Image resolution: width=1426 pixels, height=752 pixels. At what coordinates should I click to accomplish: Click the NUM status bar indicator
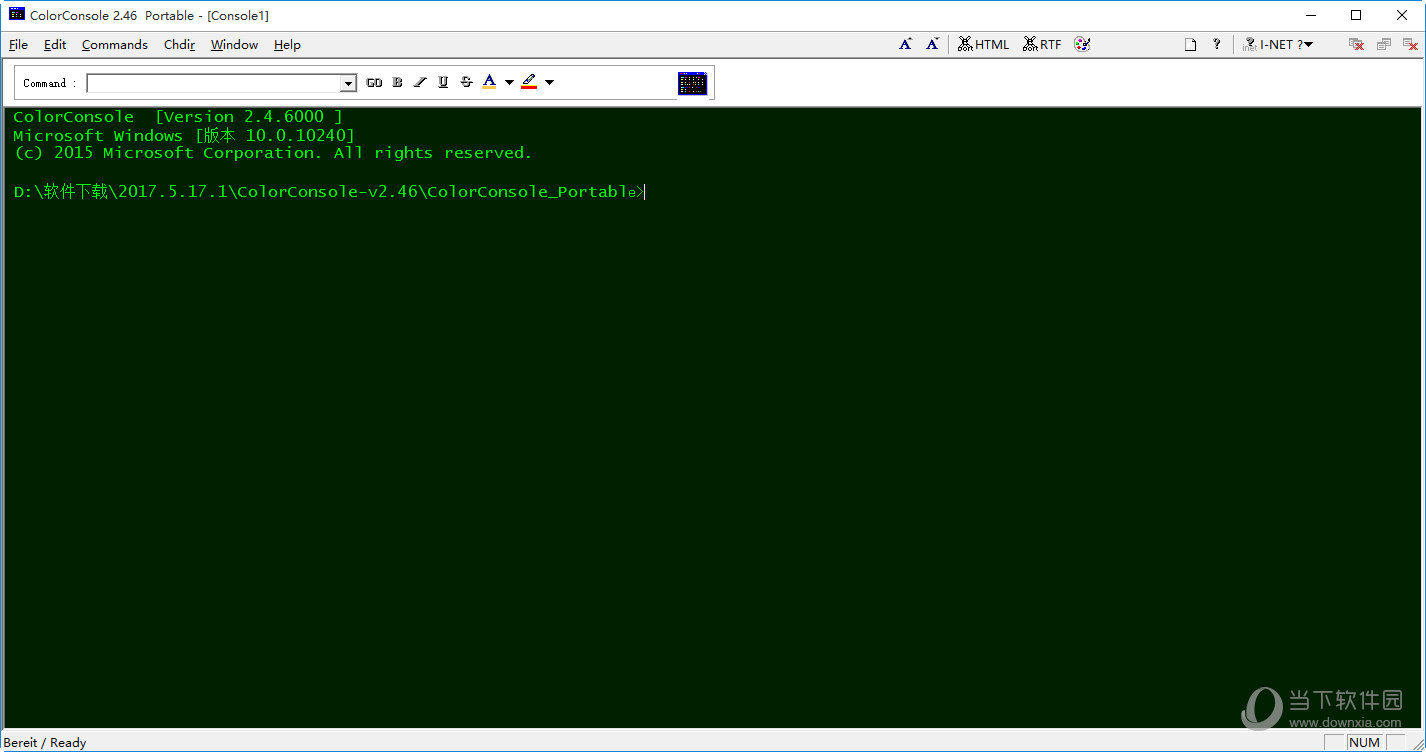[x=1364, y=742]
